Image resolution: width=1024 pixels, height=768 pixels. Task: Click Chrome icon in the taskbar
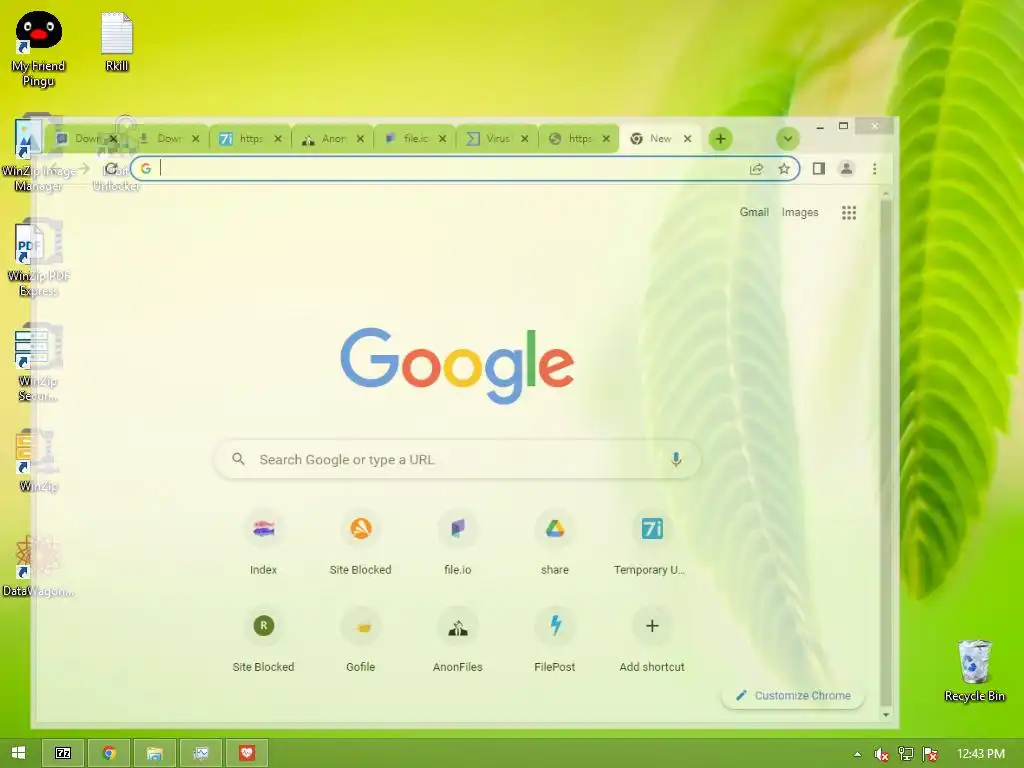[109, 754]
